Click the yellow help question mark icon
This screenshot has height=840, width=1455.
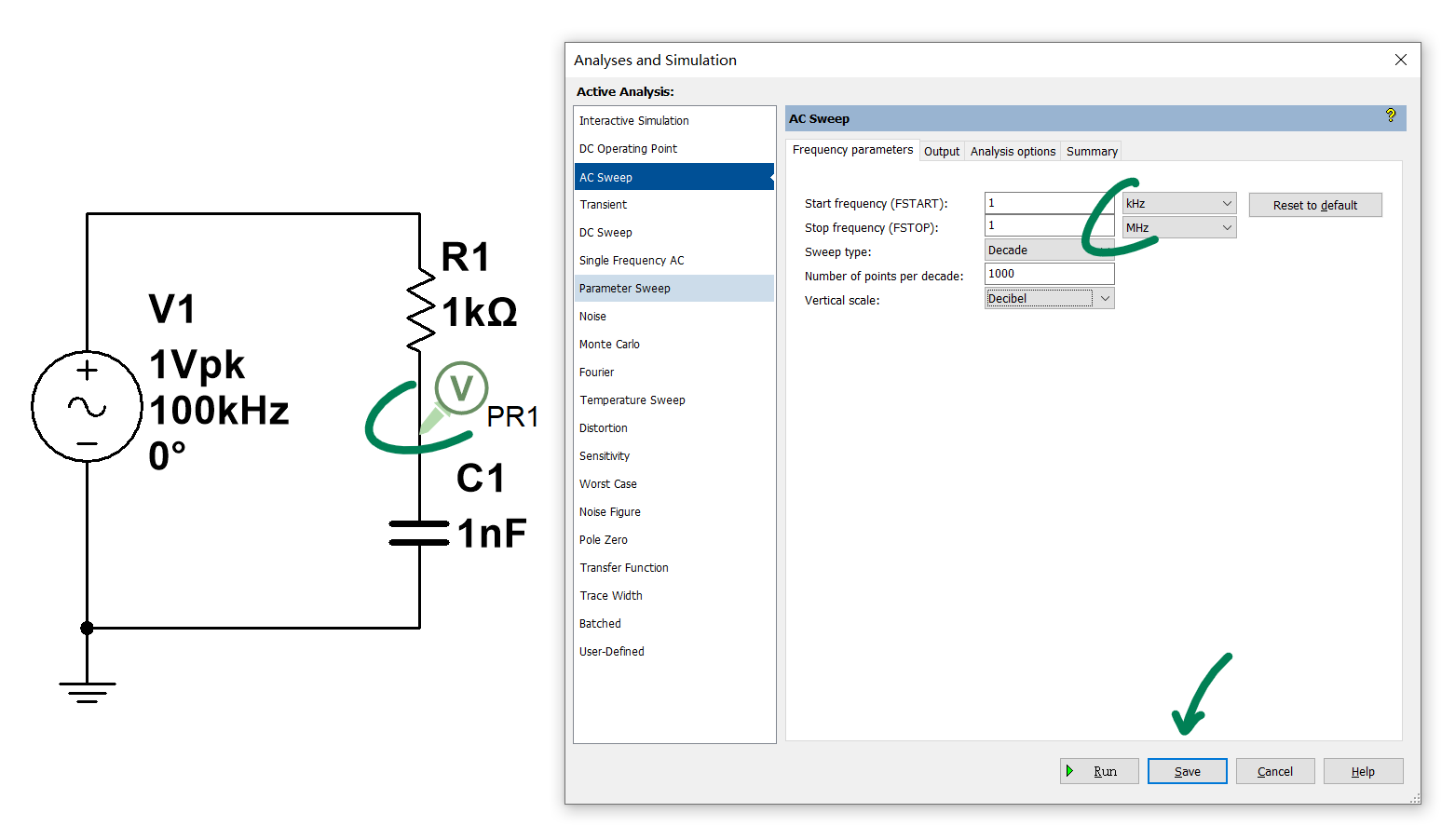1391,115
